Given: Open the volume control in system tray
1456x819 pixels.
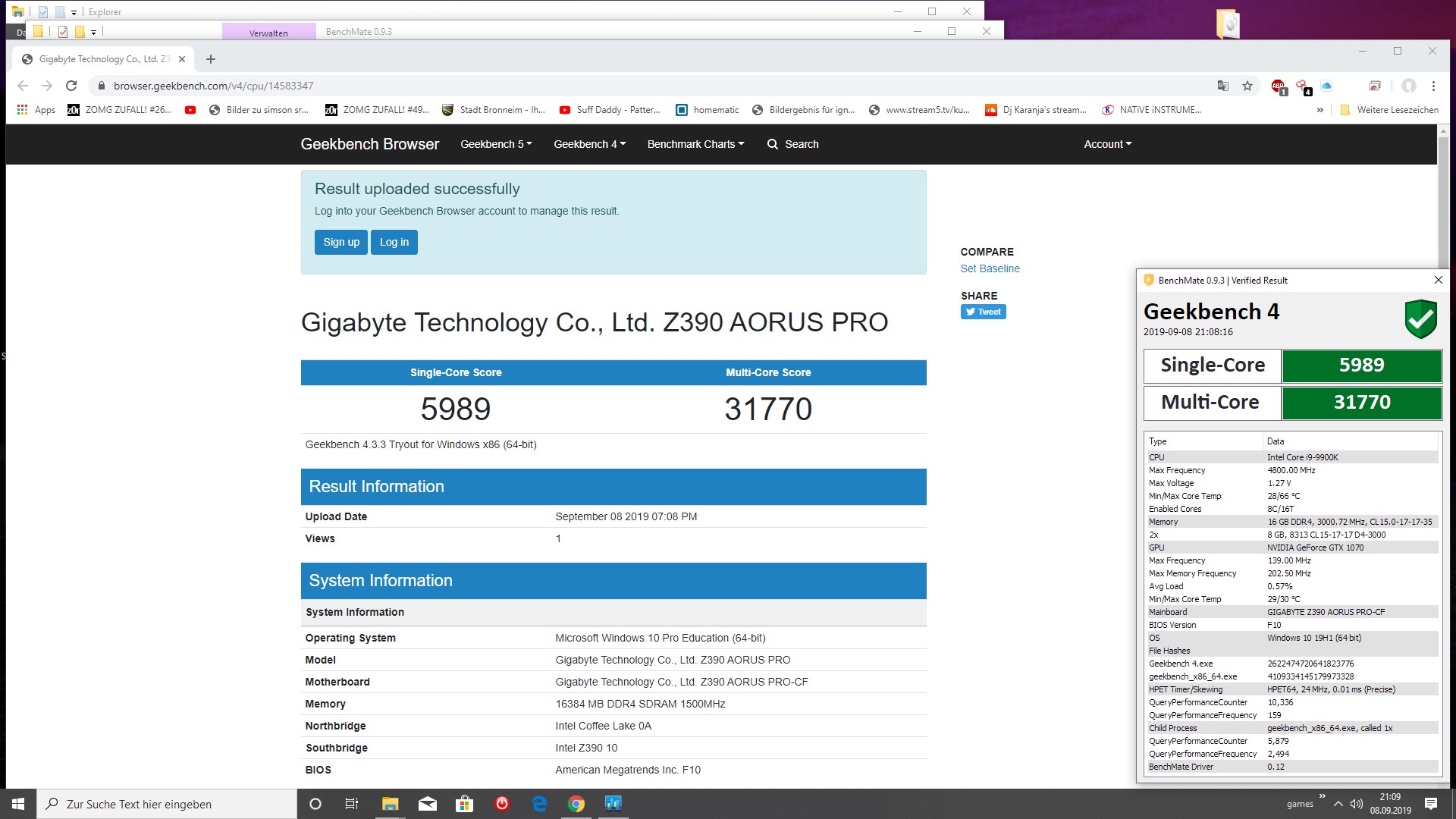Looking at the screenshot, I should pyautogui.click(x=1357, y=804).
